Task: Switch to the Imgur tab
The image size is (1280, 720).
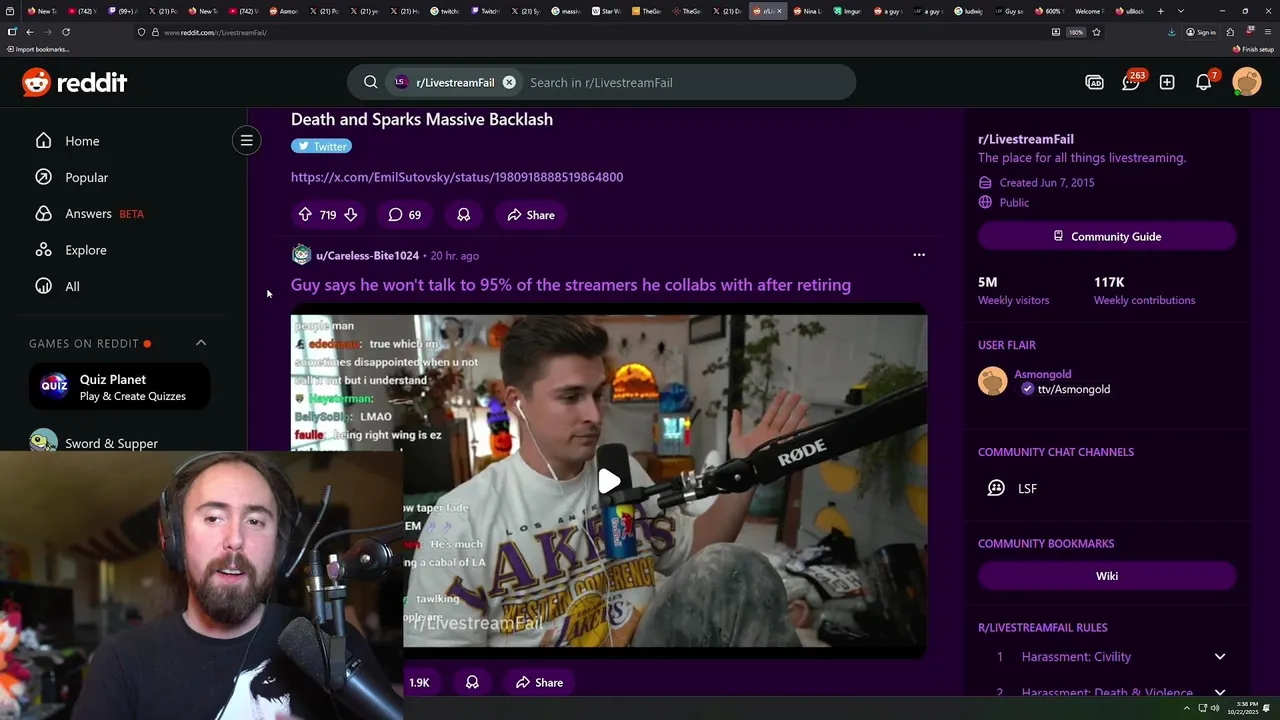Action: [849, 11]
